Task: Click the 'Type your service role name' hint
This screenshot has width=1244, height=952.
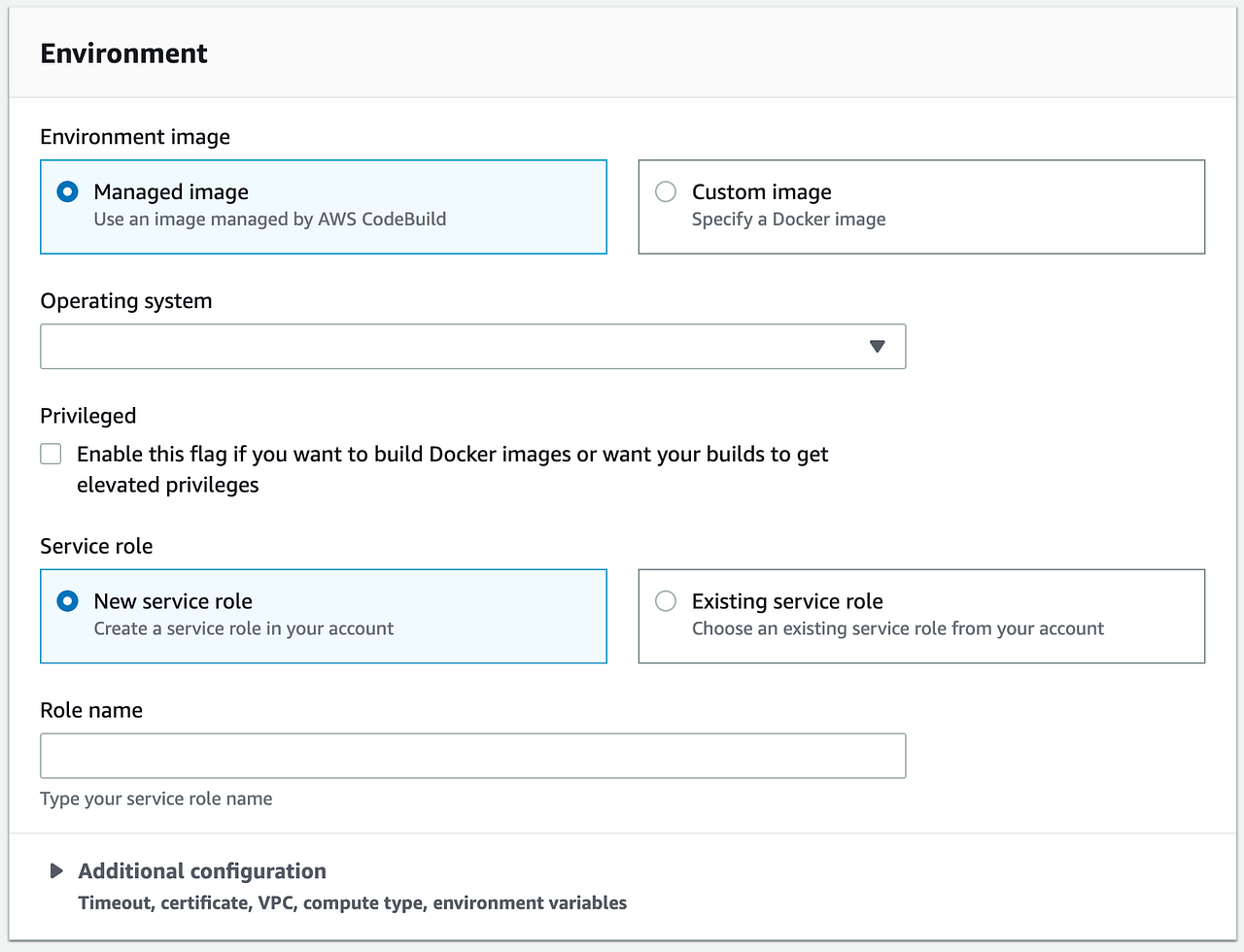Action: click(x=155, y=799)
